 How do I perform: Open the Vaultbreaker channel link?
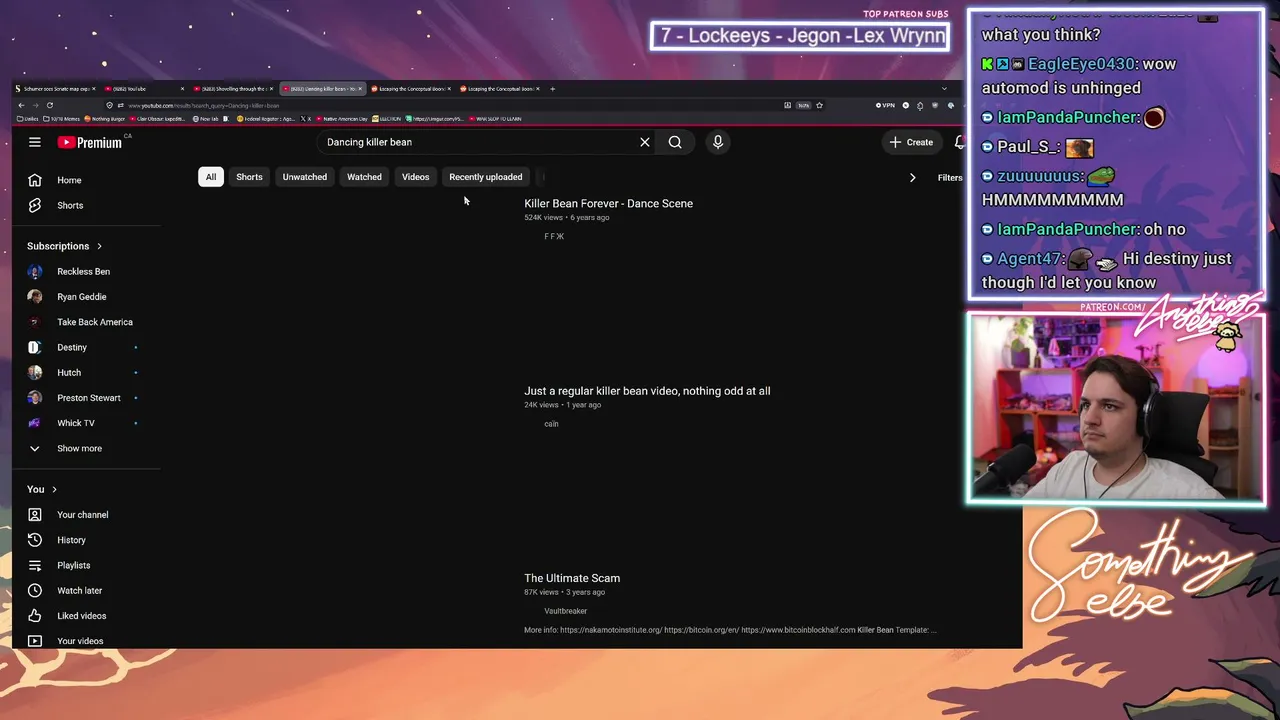pos(566,611)
